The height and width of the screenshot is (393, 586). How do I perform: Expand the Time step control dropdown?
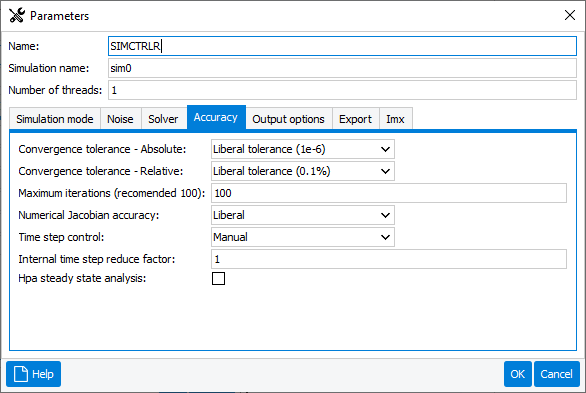[303, 237]
